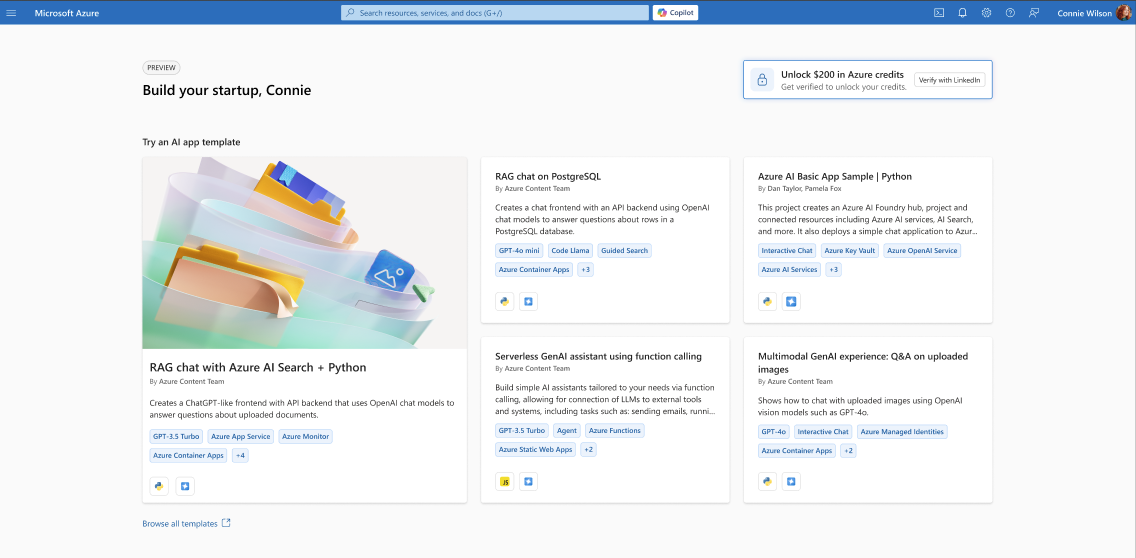The height and width of the screenshot is (558, 1136).
Task: Focus the Search resources, services, and docs field
Action: [495, 13]
